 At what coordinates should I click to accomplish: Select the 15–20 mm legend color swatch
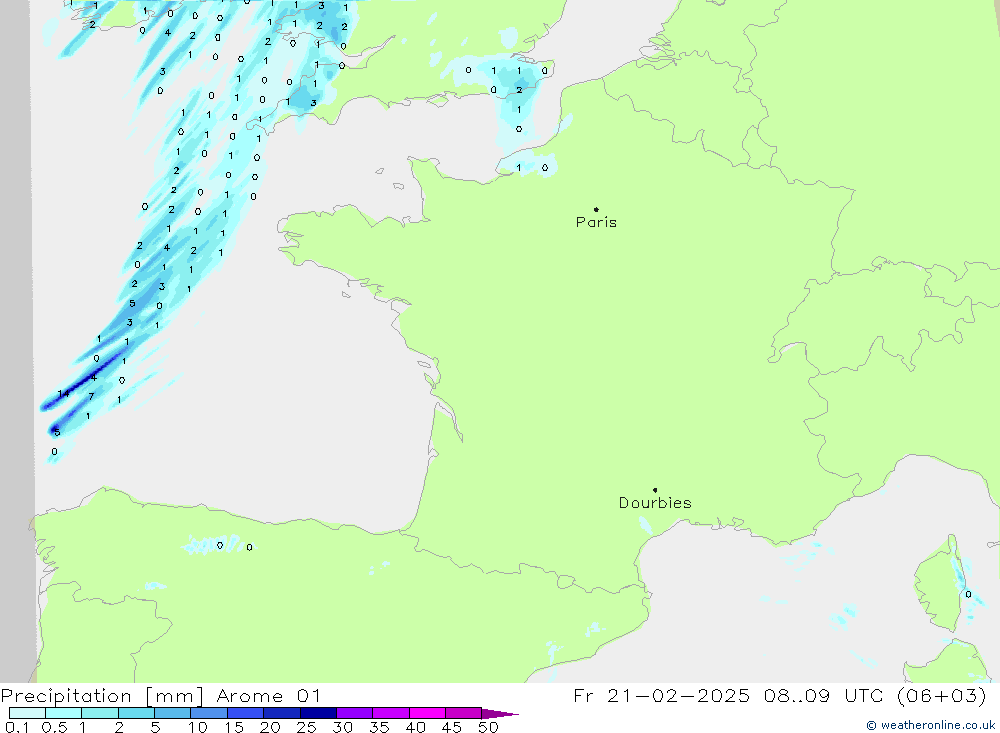coord(245,713)
